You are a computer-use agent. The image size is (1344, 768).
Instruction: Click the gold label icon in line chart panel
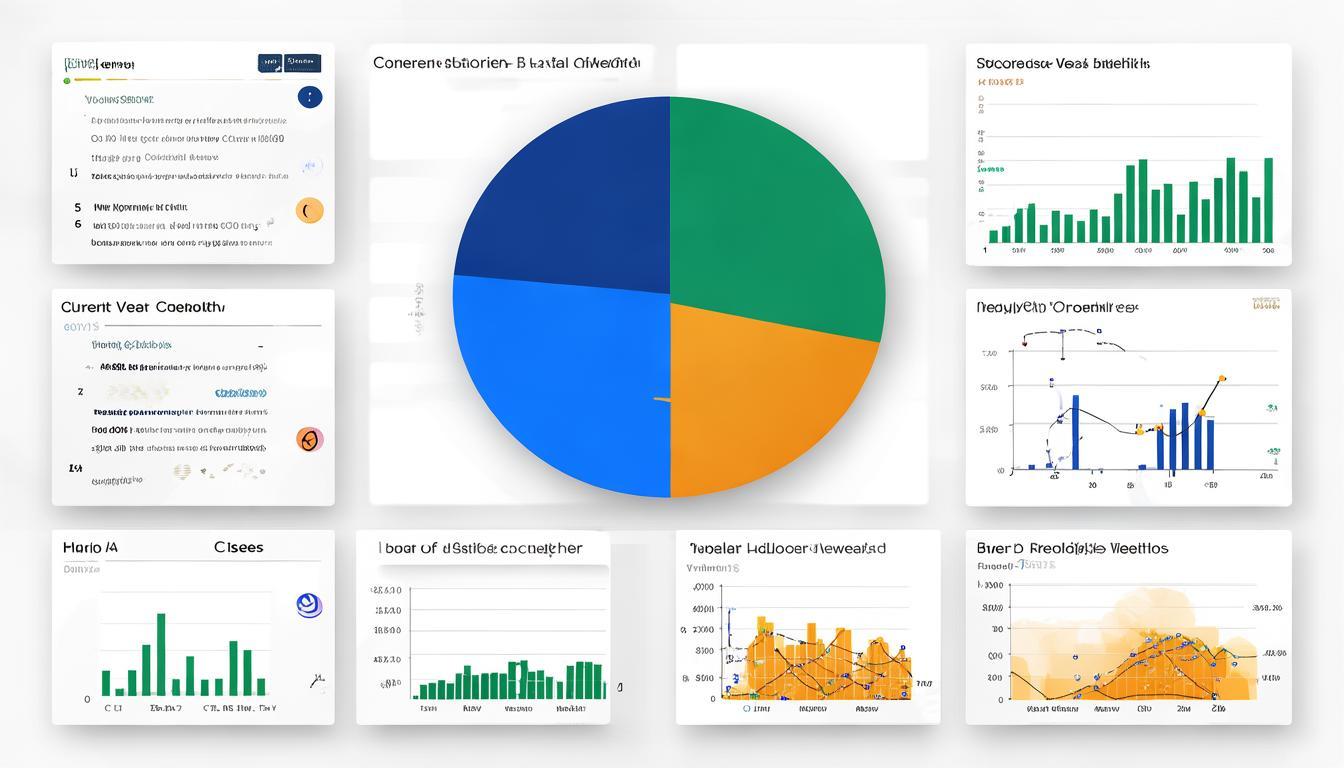[x=1264, y=304]
